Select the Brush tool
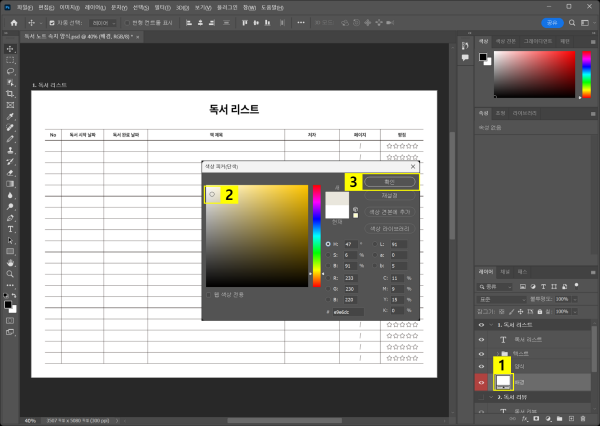 [x=10, y=139]
